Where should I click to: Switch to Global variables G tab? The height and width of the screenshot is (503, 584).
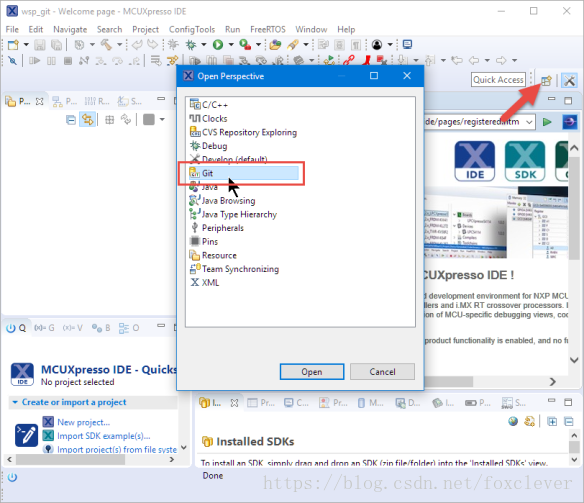(44, 328)
